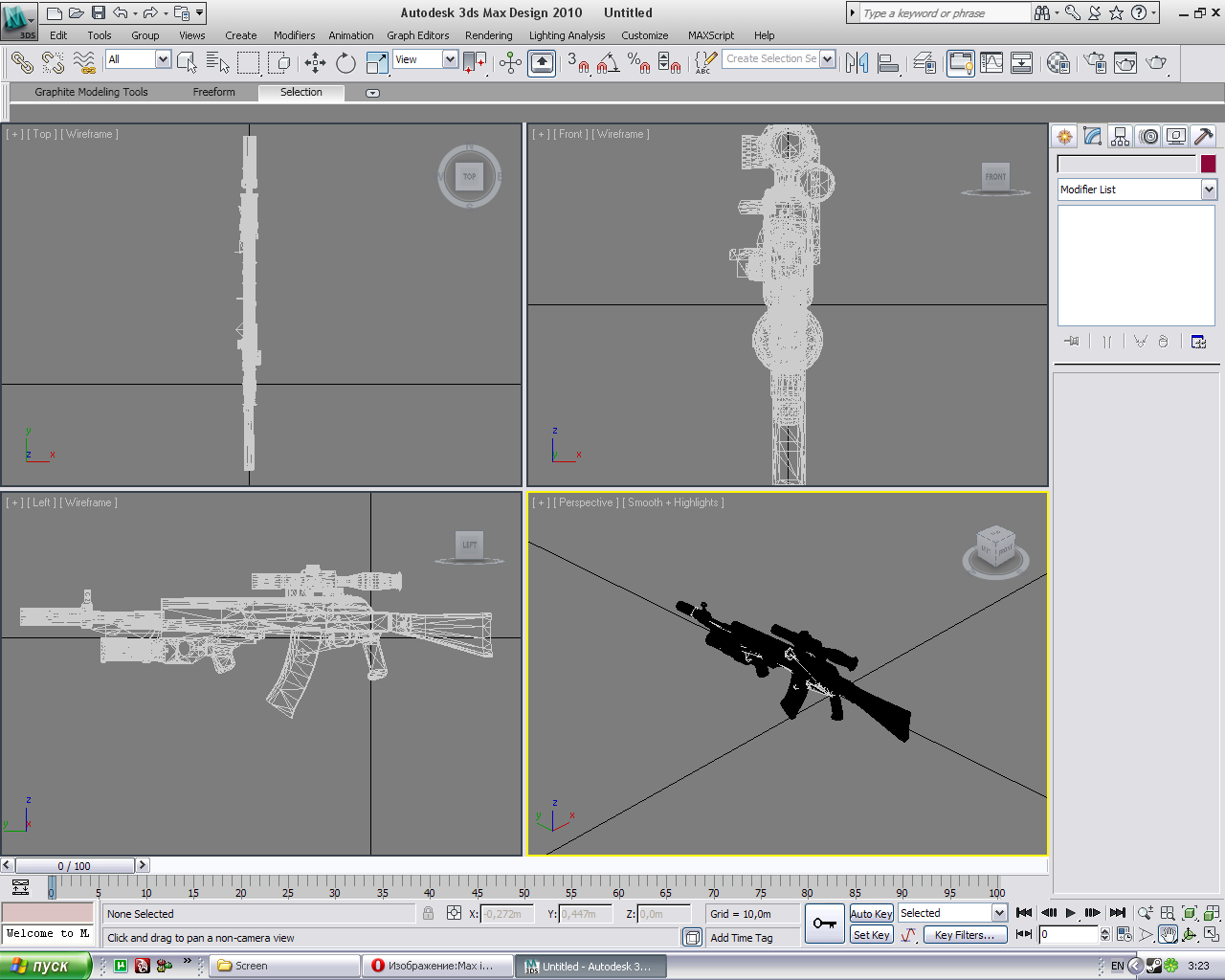Expand the Modifier List dropdown

point(1208,189)
